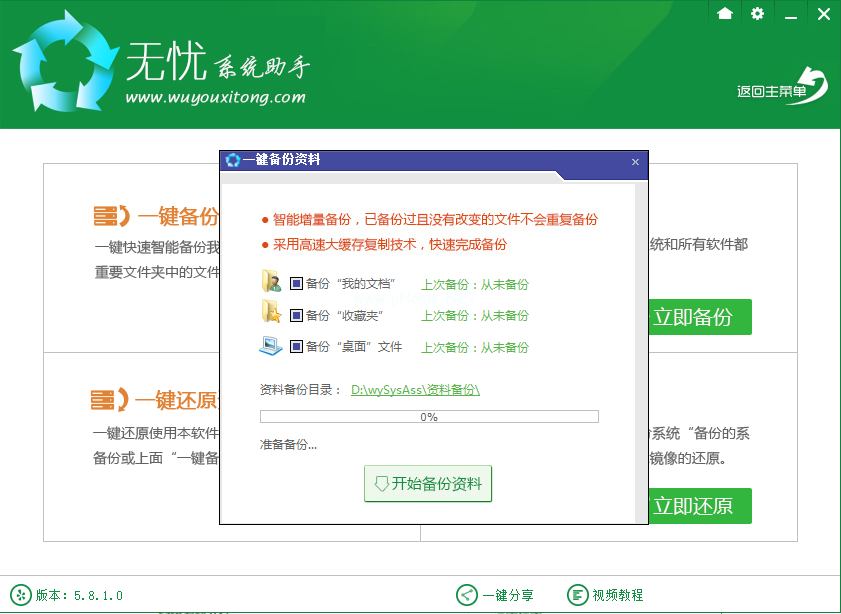Enable backup of 我的文档 checkbox
Viewport: 841px width, 614px height.
[x=297, y=284]
